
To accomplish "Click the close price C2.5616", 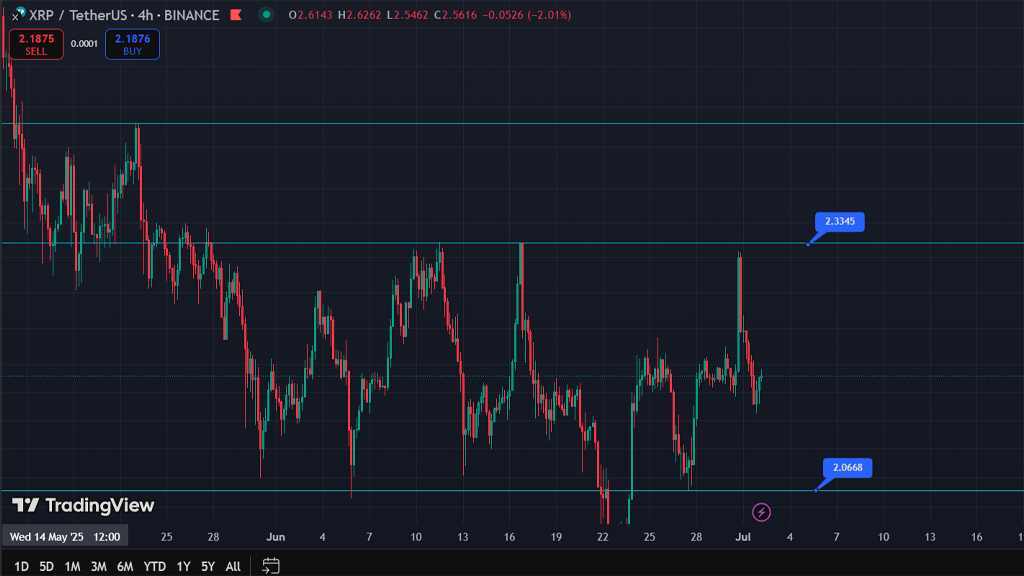I will pyautogui.click(x=455, y=15).
